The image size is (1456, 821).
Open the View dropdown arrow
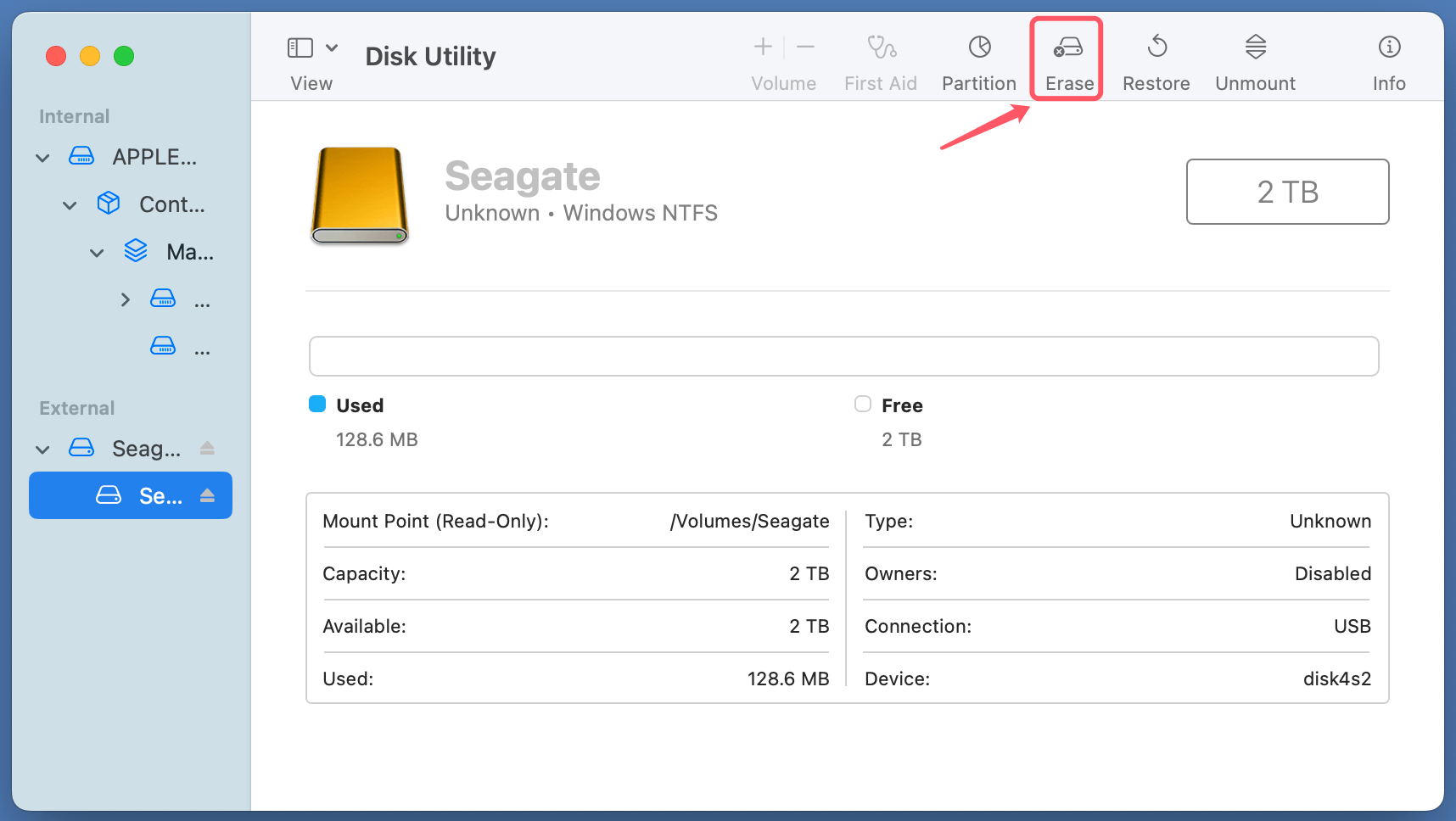coord(332,47)
